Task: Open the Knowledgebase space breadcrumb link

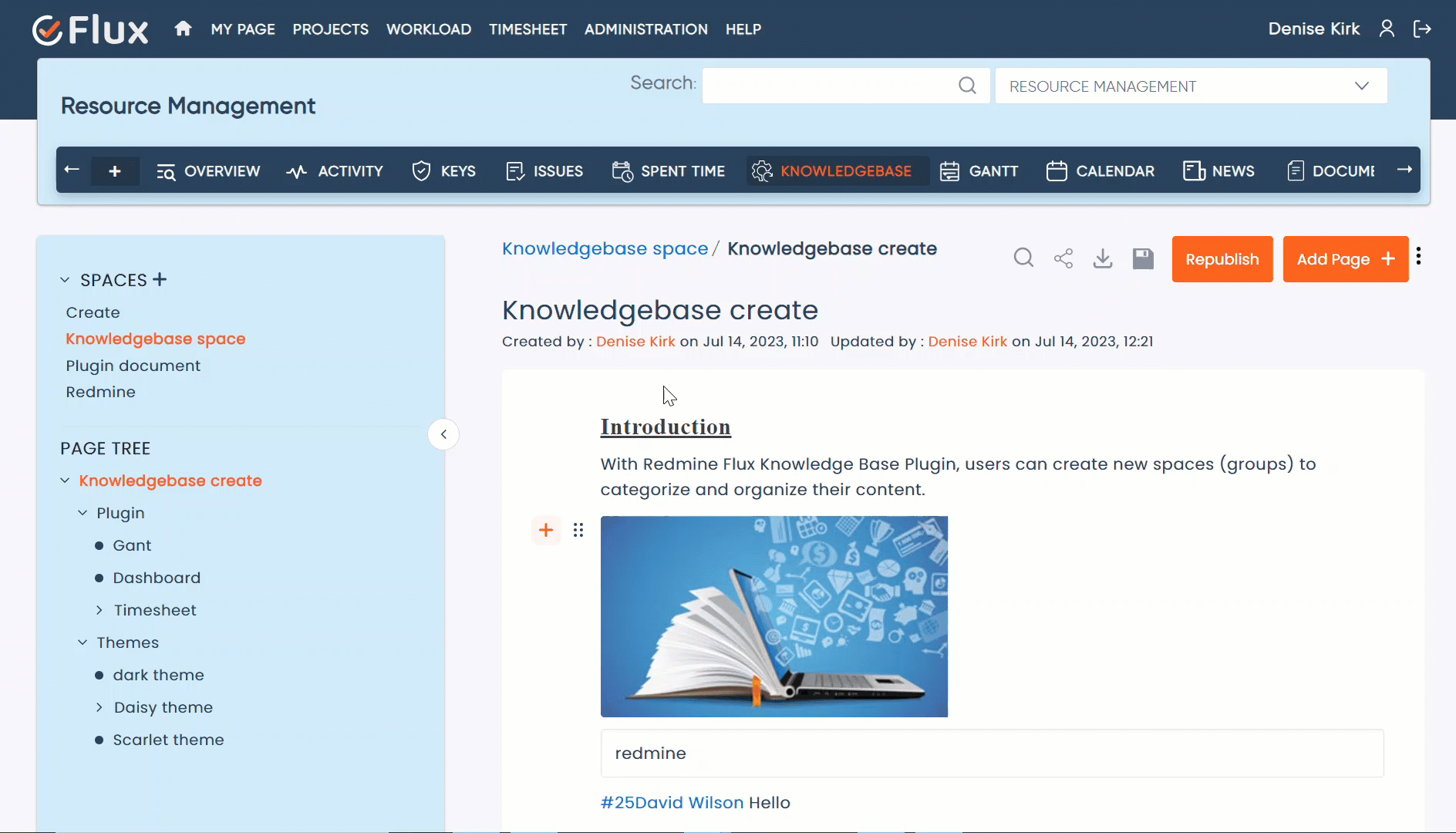Action: tap(605, 249)
